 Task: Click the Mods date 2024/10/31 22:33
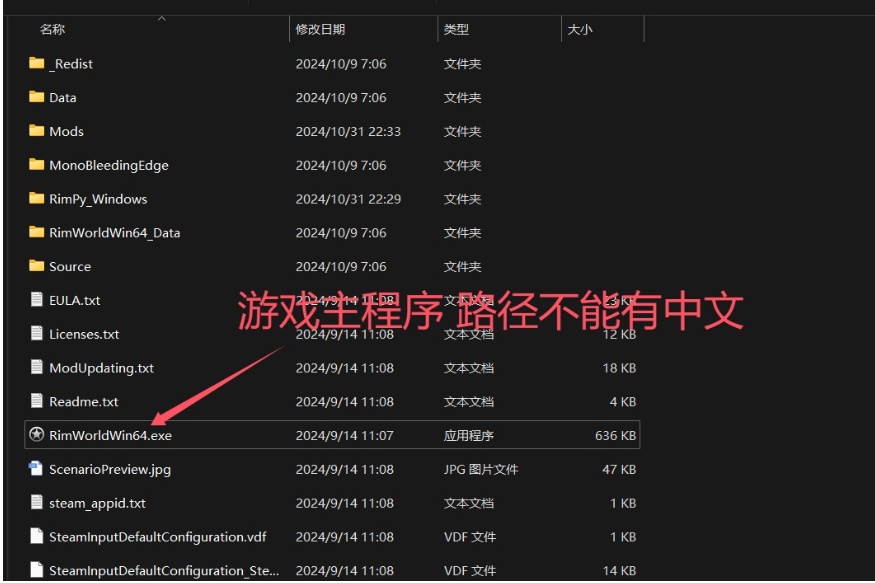[348, 131]
